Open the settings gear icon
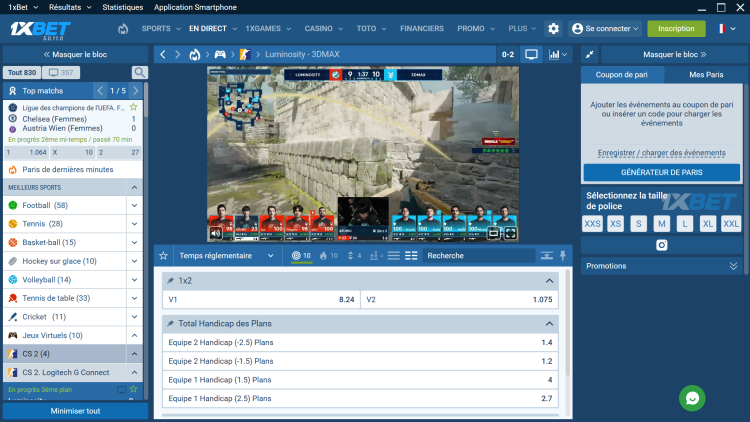The height and width of the screenshot is (422, 750). 553,29
